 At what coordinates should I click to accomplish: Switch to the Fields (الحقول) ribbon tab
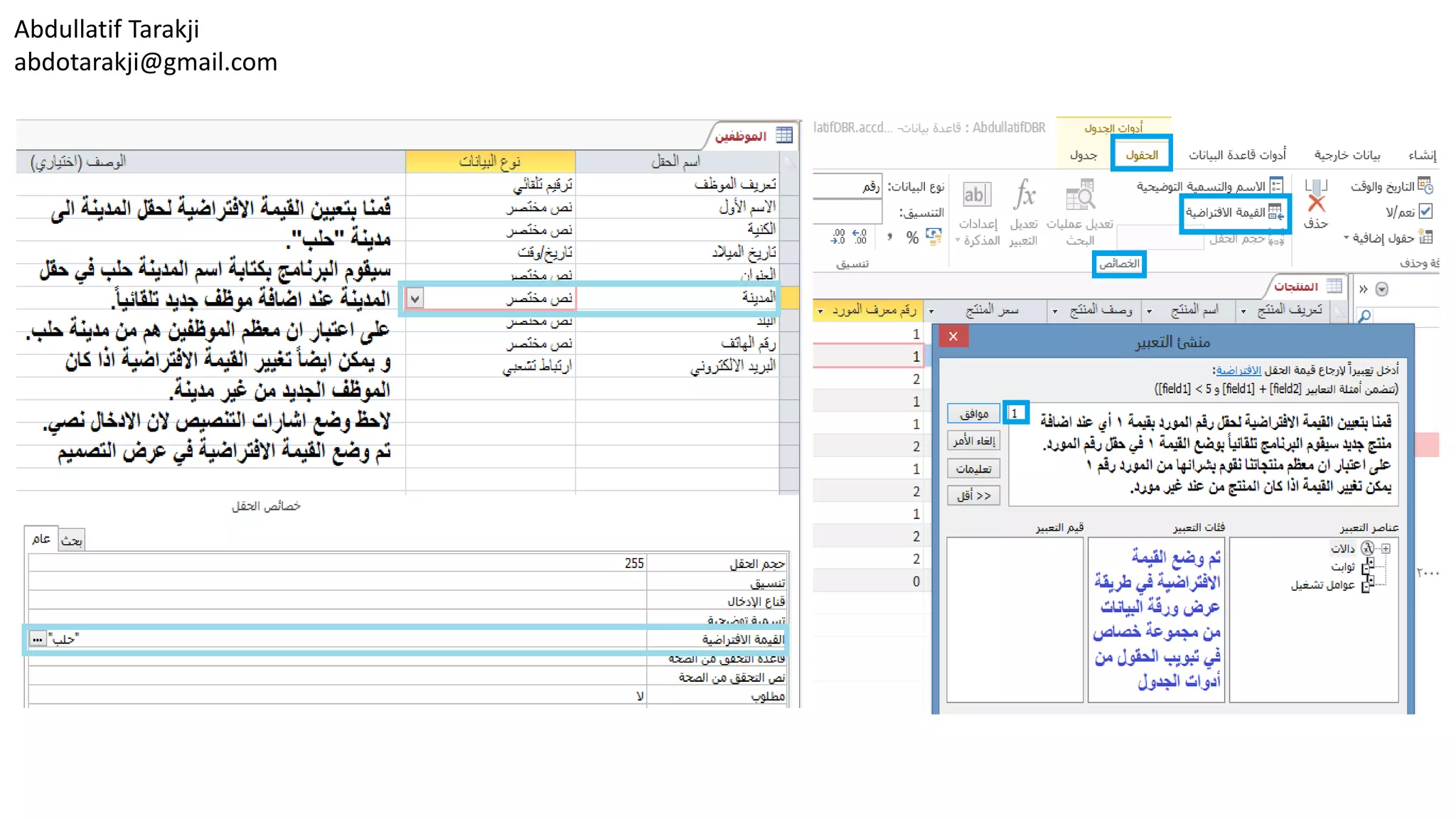tap(1142, 155)
